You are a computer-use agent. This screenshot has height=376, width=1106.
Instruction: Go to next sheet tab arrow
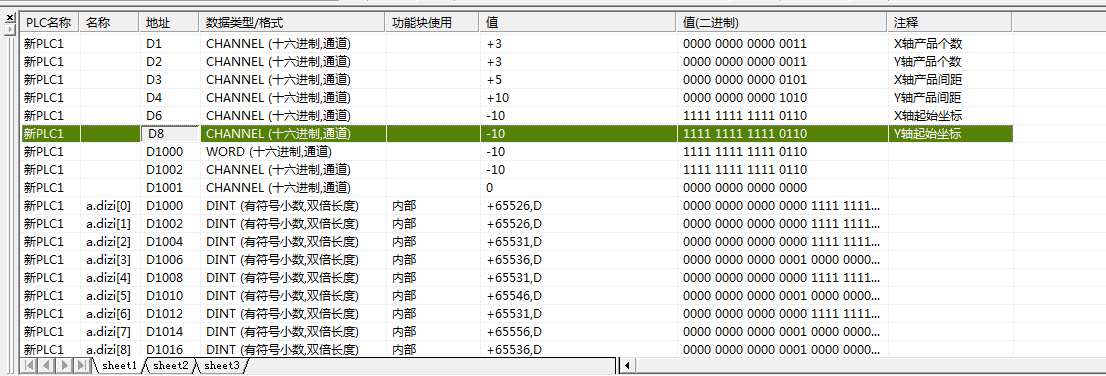click(x=63, y=365)
